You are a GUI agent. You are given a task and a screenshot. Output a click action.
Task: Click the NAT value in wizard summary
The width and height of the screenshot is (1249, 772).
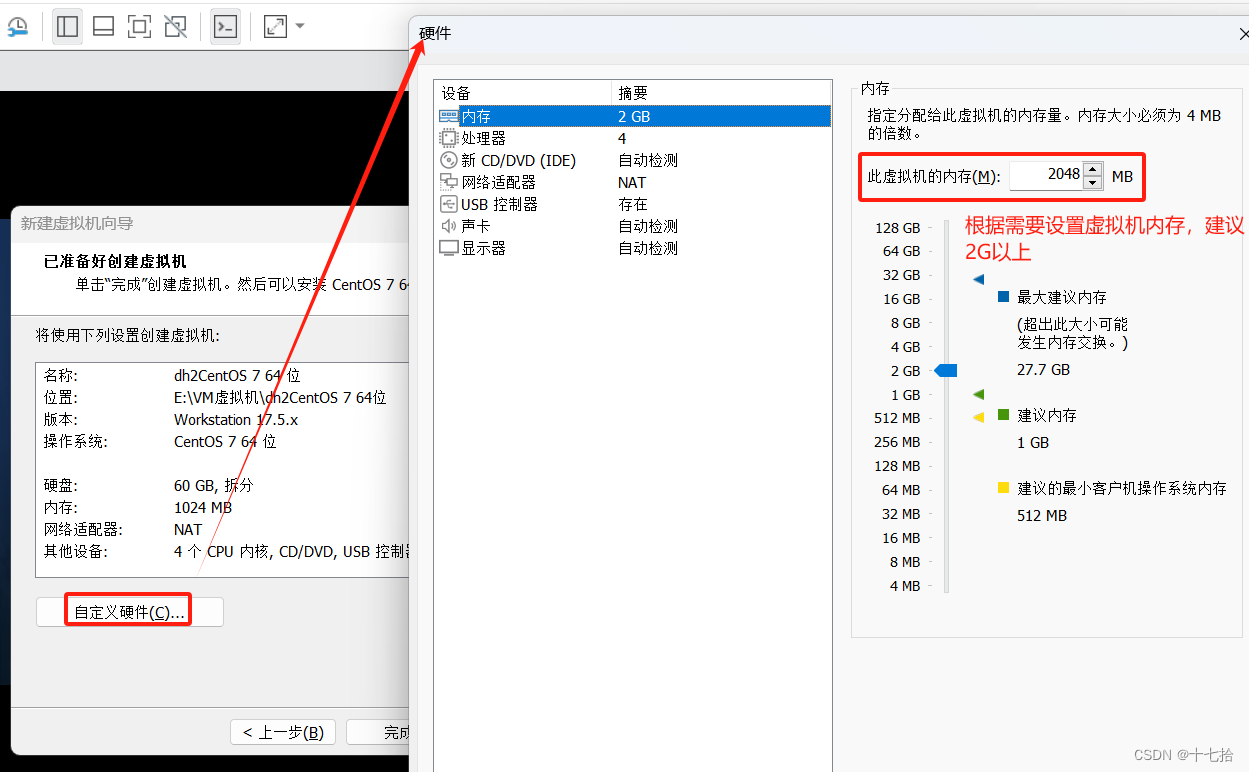pos(188,530)
